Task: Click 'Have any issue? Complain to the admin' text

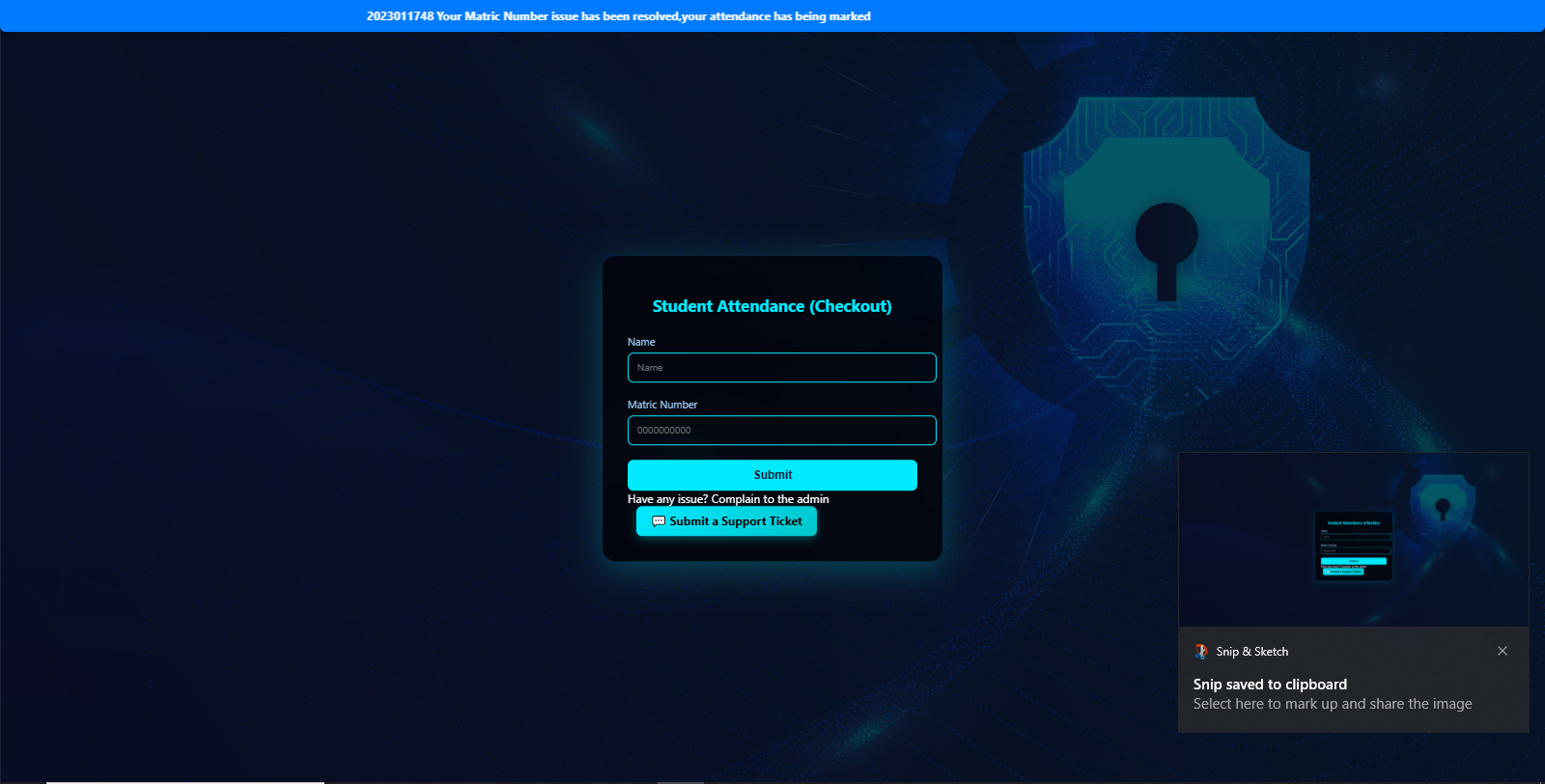Action: click(x=728, y=499)
